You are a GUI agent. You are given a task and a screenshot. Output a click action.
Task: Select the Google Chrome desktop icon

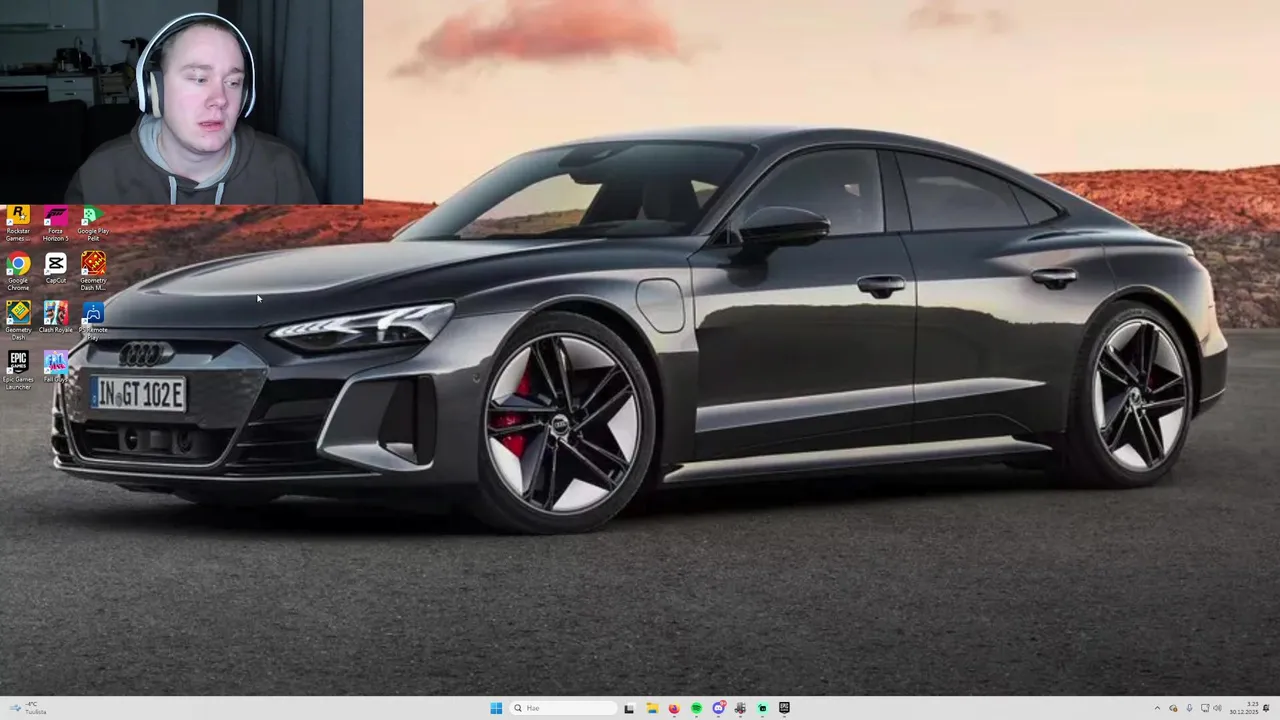point(18,271)
